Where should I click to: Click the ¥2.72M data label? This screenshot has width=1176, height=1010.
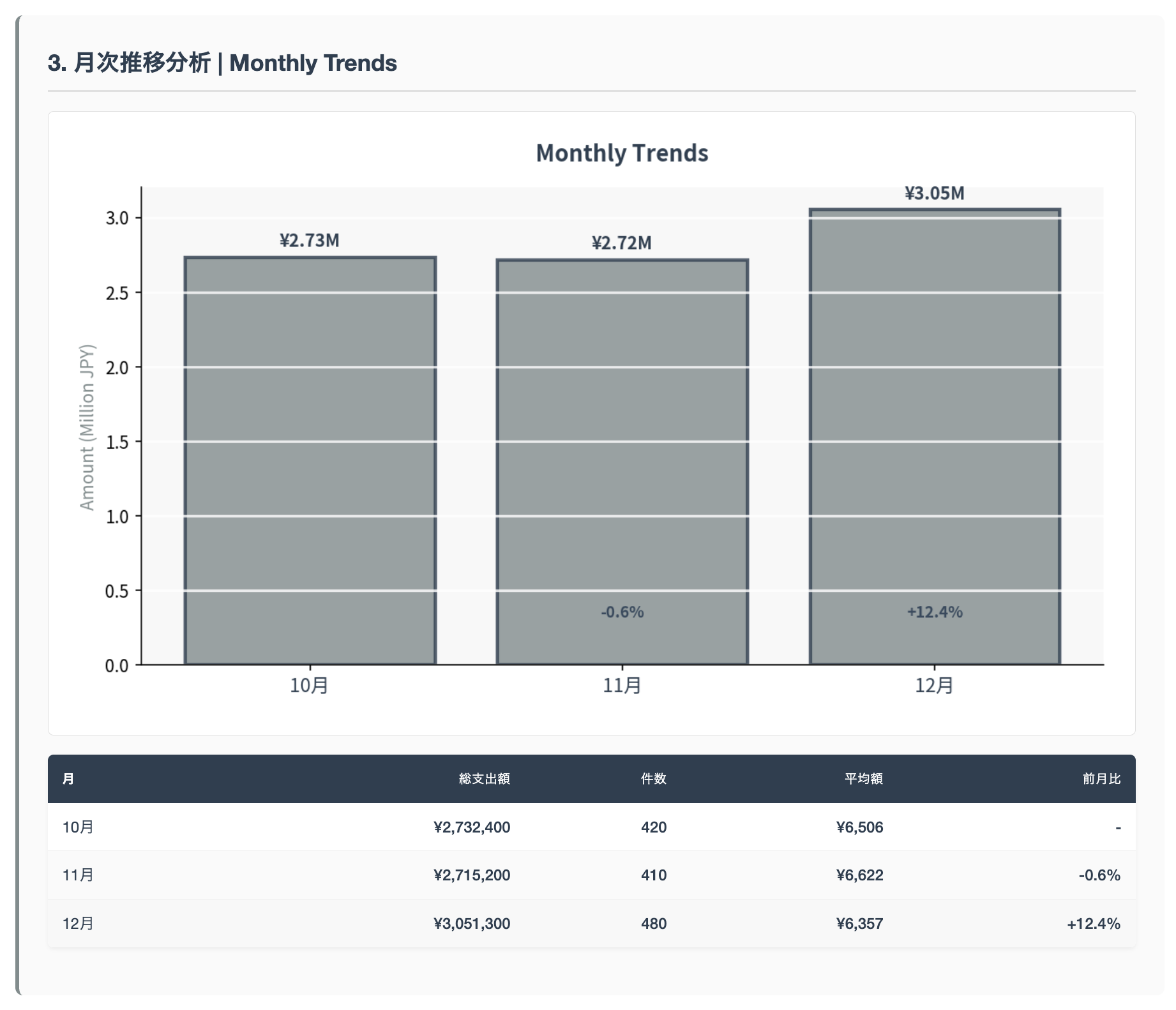pos(622,243)
